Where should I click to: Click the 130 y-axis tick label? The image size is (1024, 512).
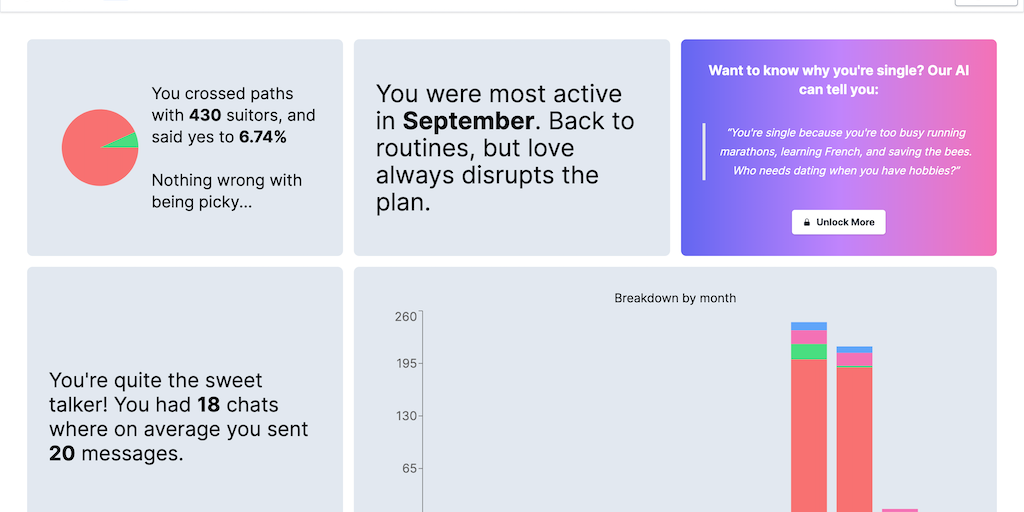pyautogui.click(x=405, y=416)
